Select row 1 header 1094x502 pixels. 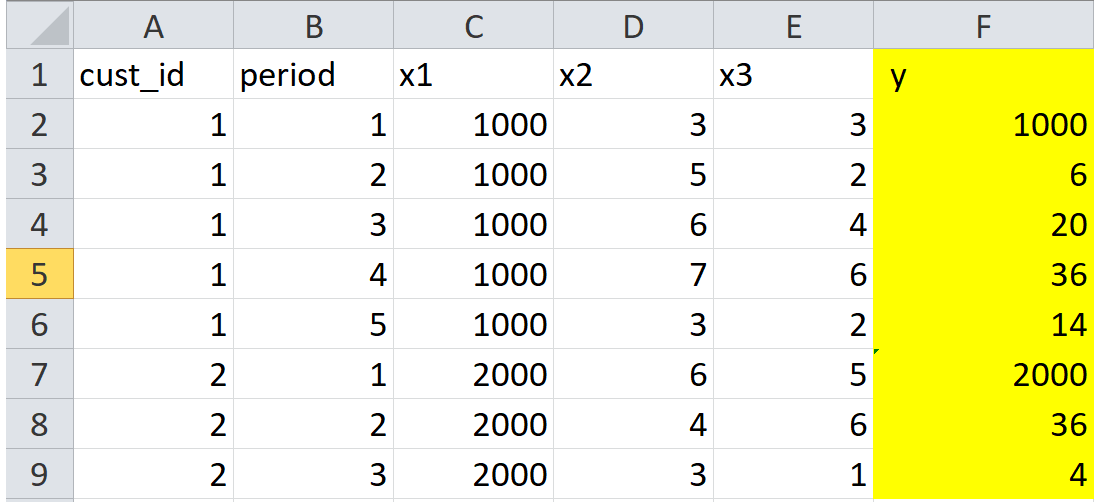click(39, 76)
